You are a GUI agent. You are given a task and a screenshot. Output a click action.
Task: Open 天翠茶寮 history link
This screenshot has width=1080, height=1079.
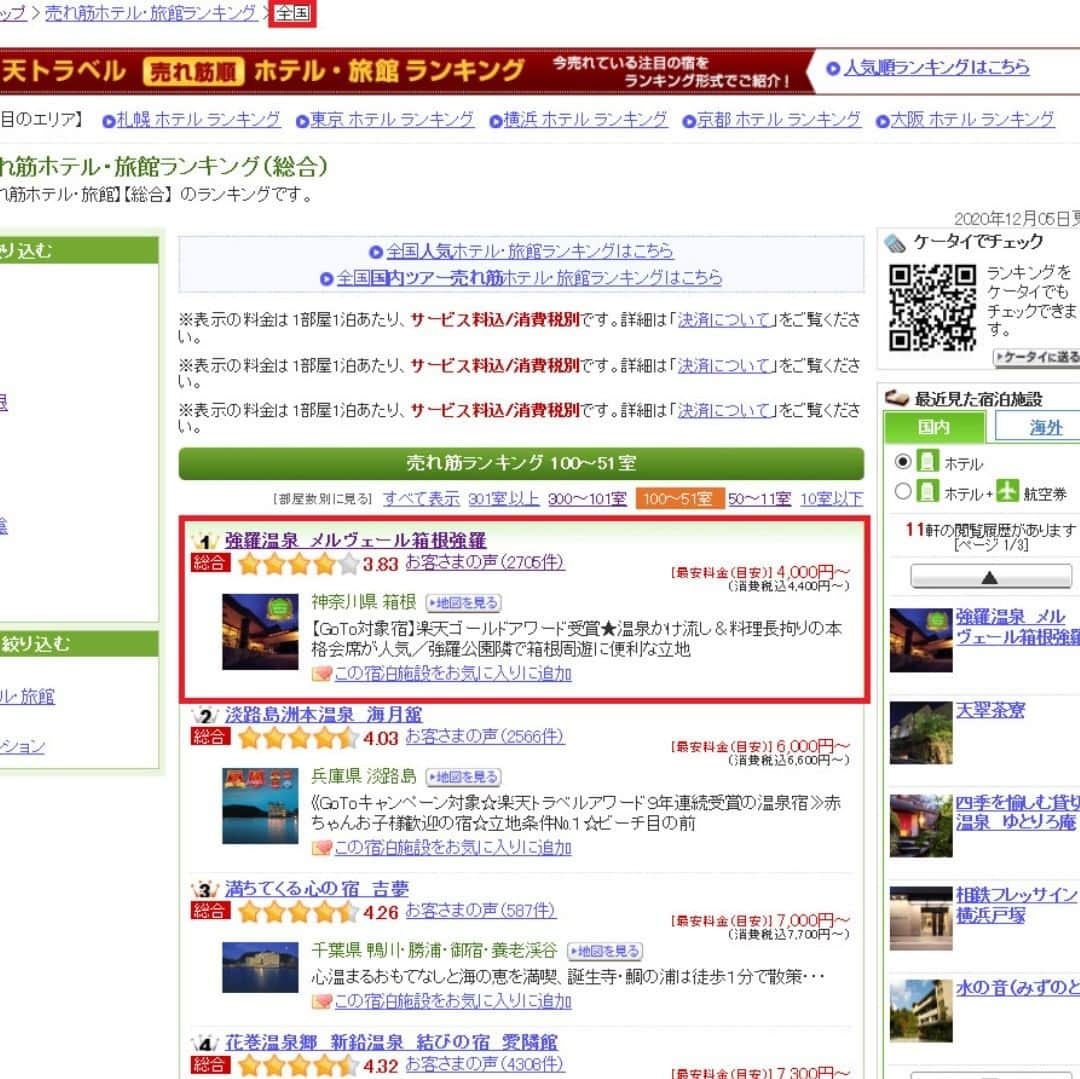click(990, 711)
